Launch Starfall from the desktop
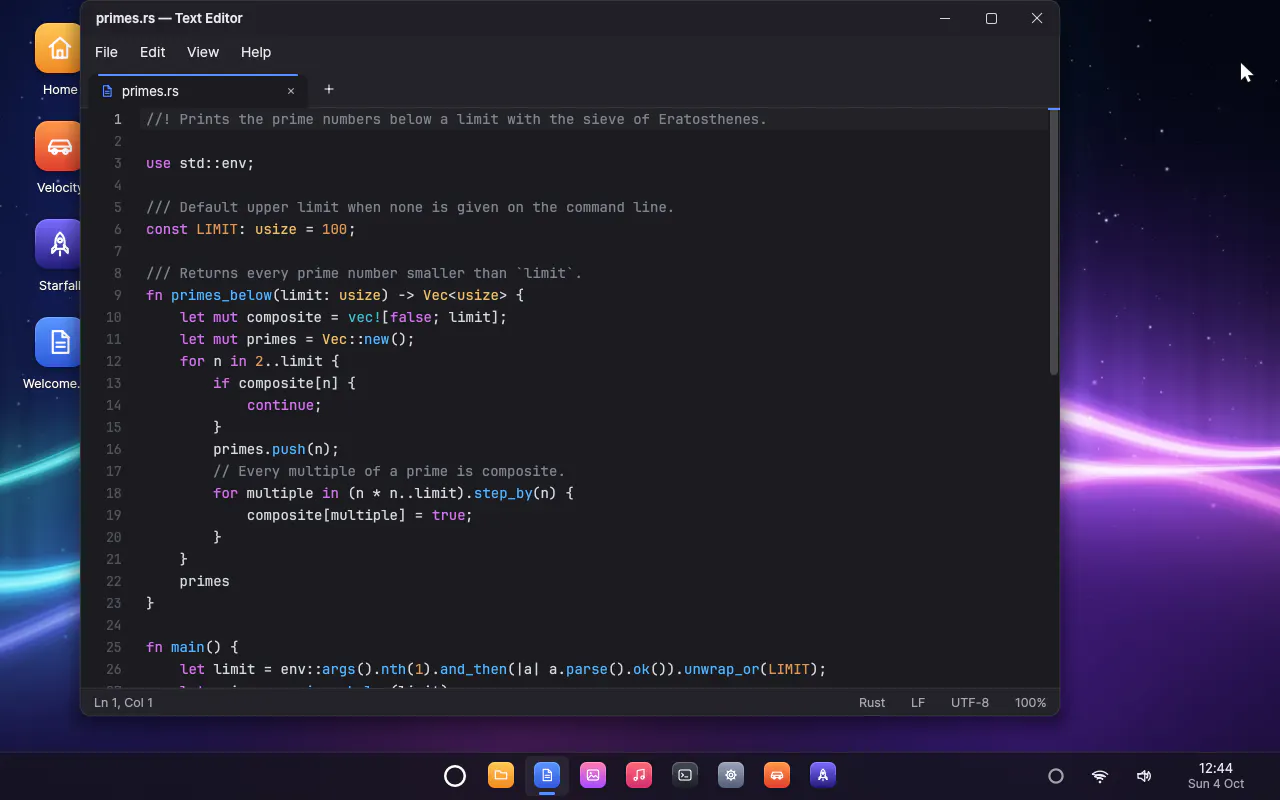The image size is (1280, 800). (x=60, y=256)
